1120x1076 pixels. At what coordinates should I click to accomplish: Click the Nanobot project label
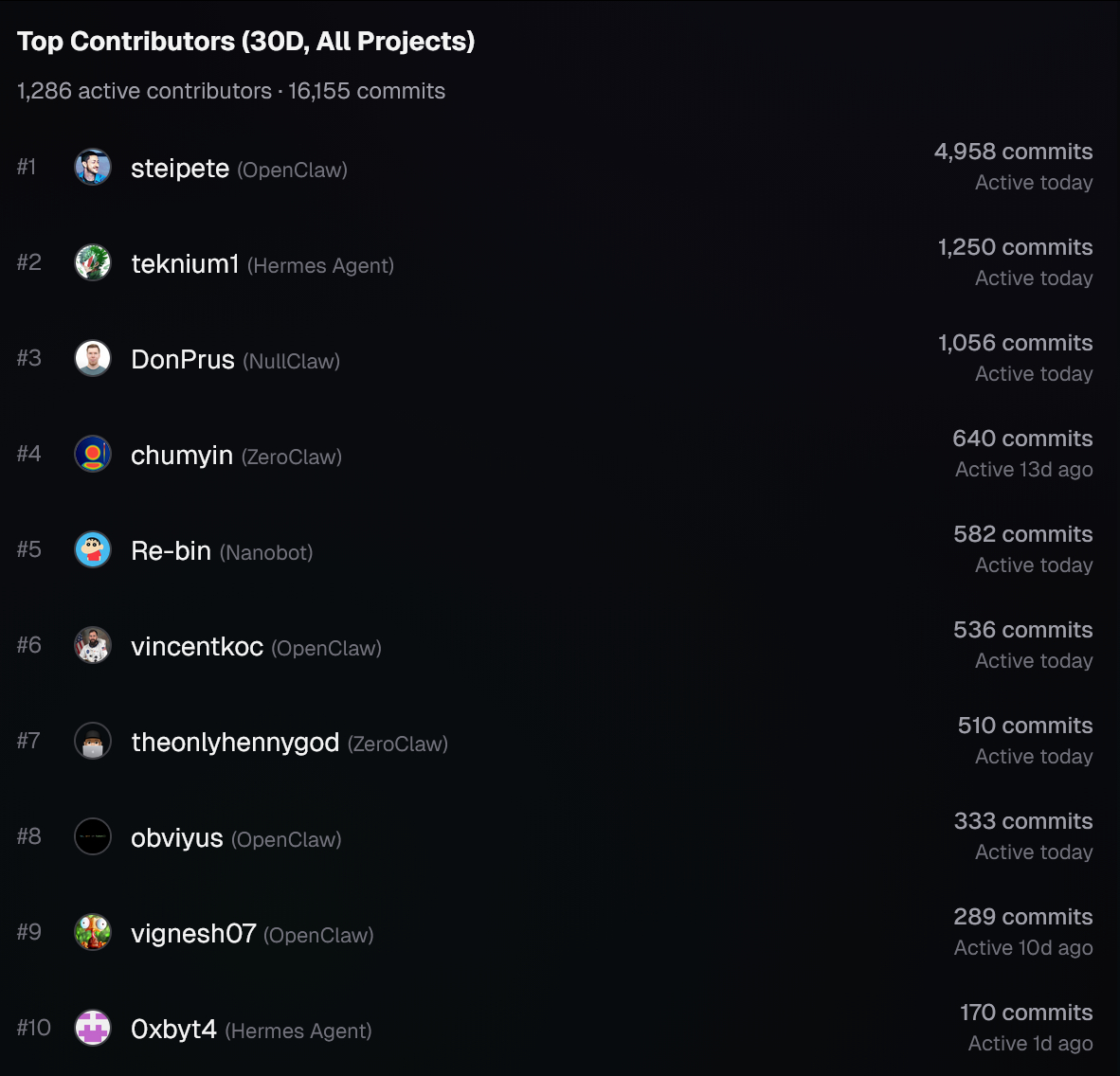(266, 552)
